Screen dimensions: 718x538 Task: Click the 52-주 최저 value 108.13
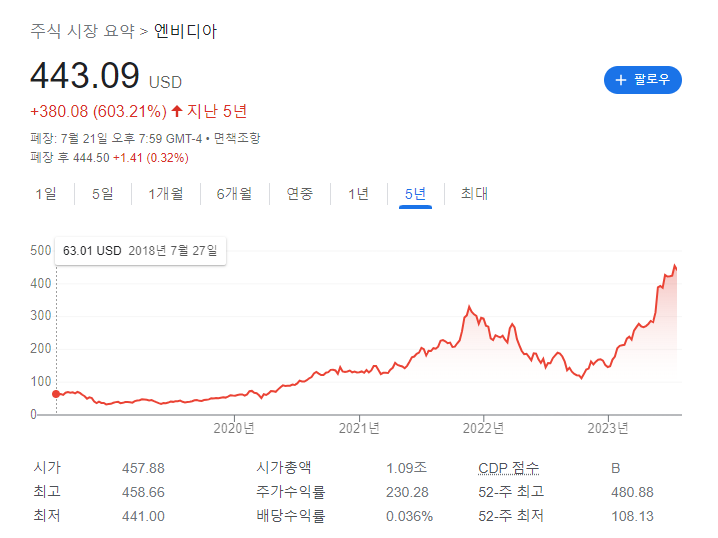(x=632, y=516)
